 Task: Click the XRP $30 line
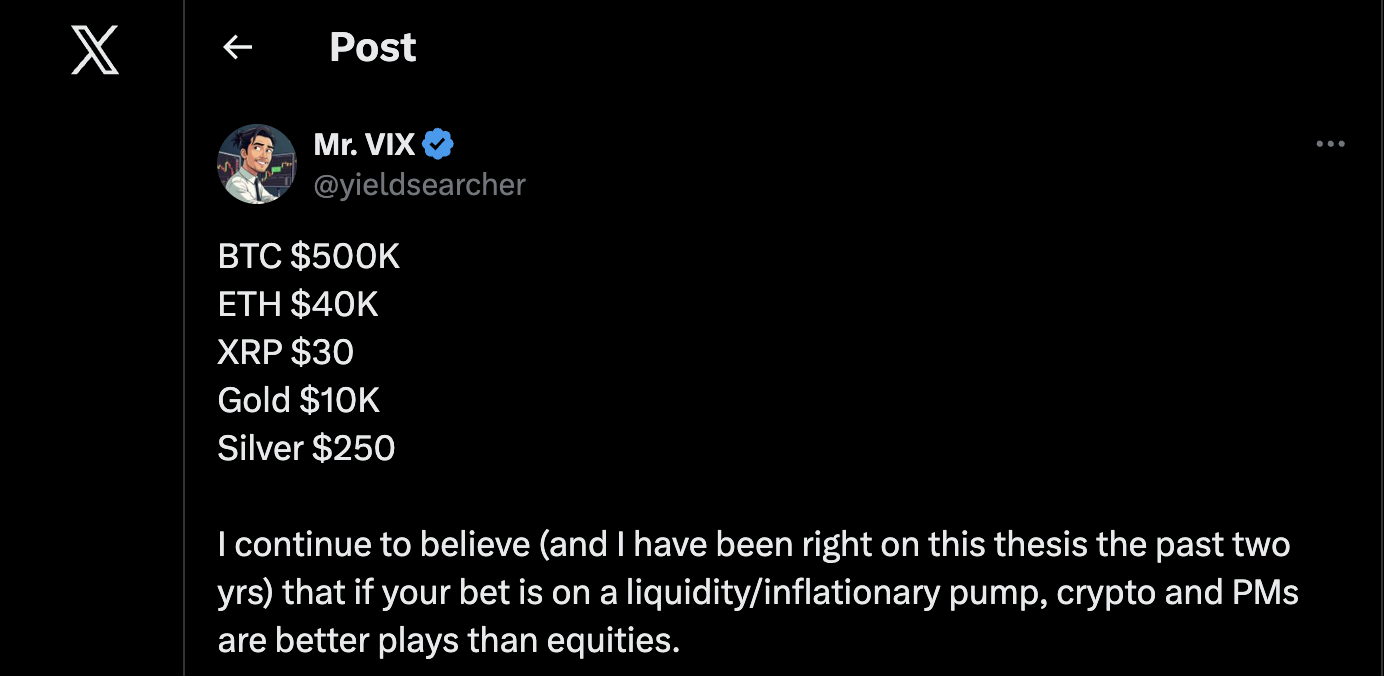pos(286,352)
